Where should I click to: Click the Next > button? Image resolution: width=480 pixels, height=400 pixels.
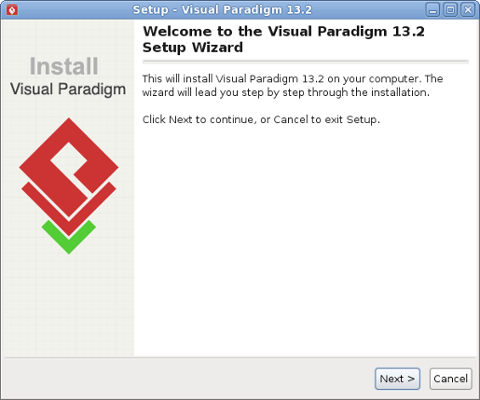[x=397, y=379]
